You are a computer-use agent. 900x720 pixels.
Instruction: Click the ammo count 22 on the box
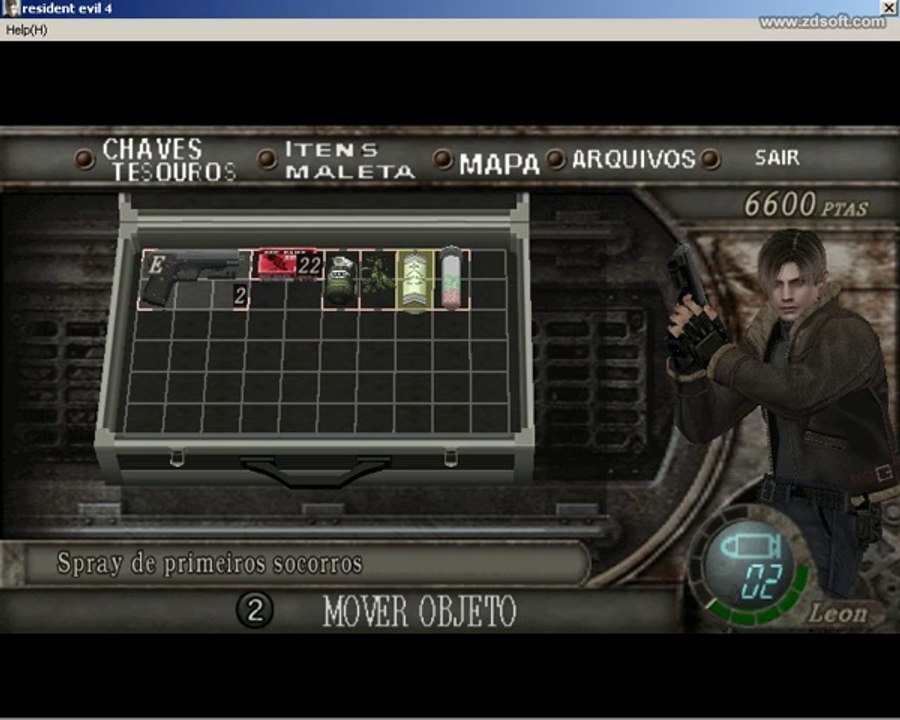coord(309,266)
